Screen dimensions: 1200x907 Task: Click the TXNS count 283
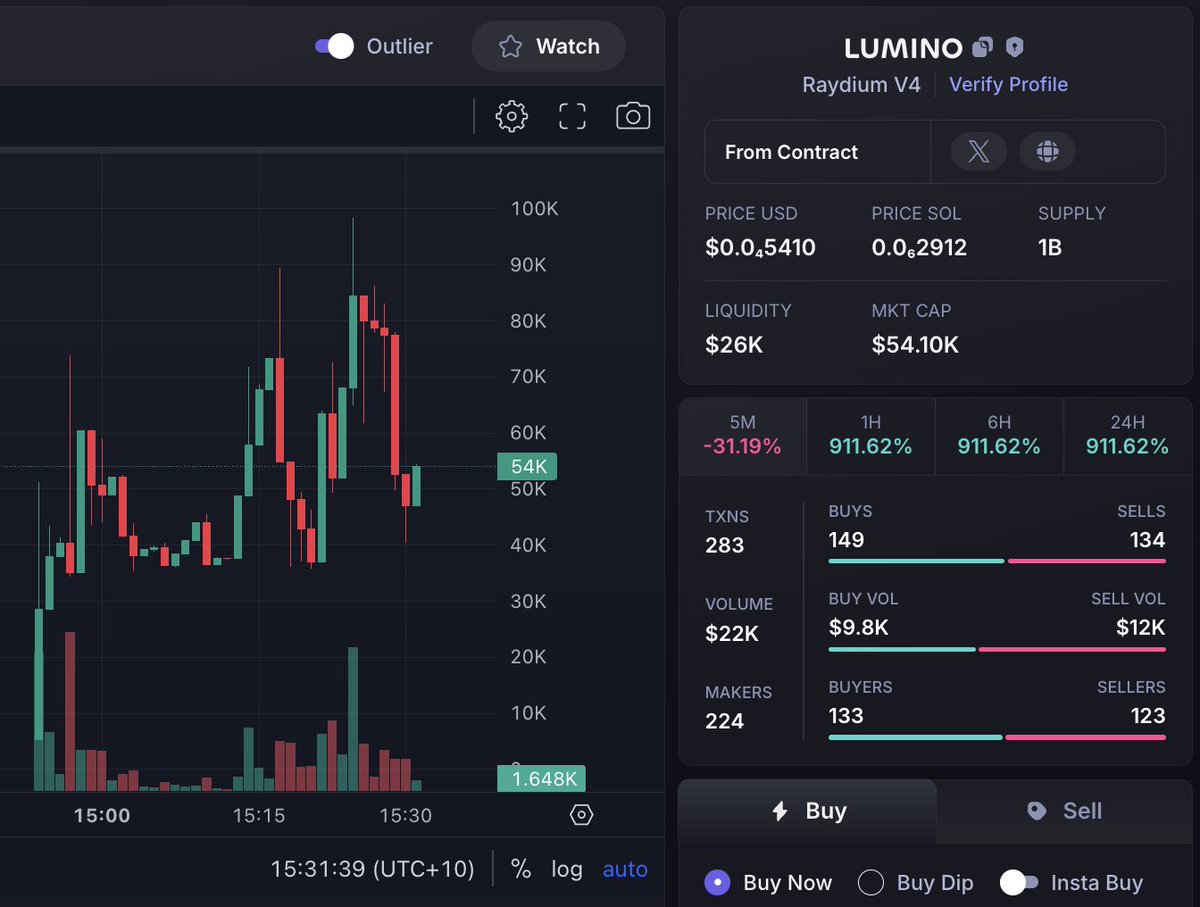[724, 545]
